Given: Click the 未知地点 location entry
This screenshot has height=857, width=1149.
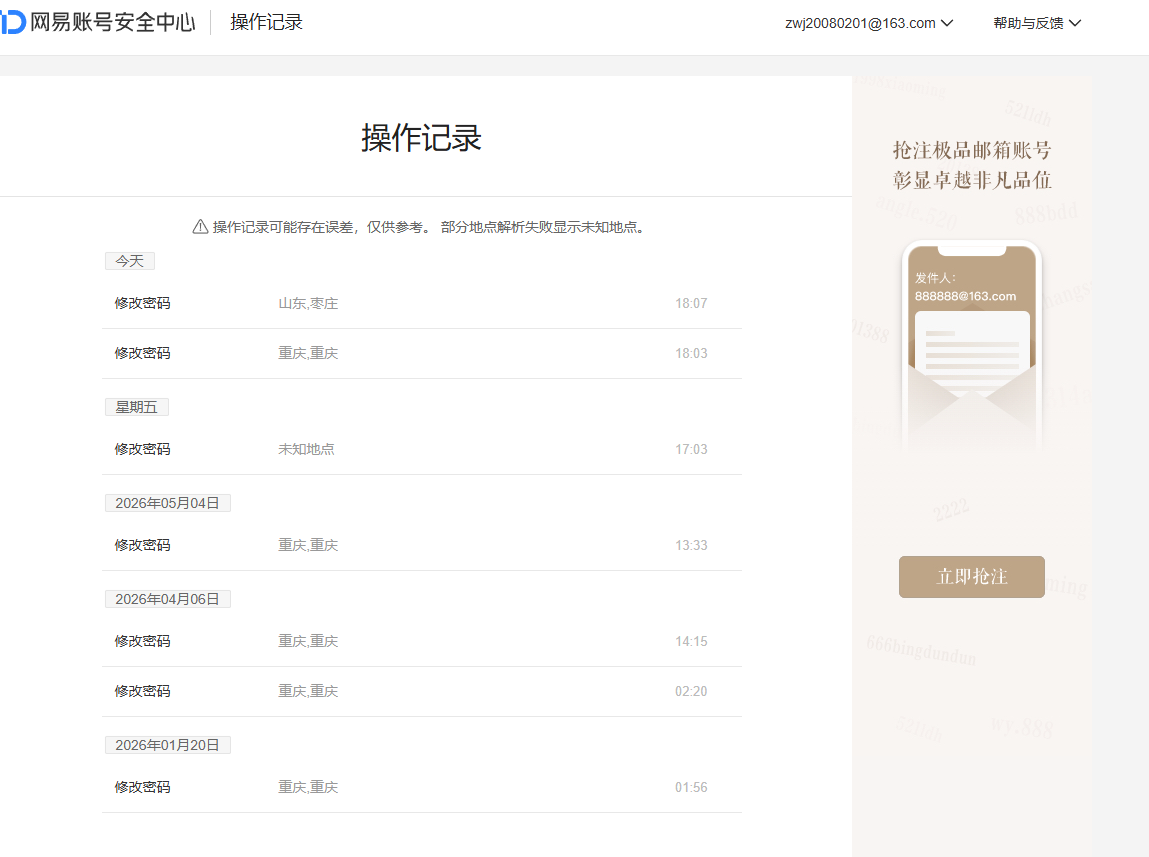Looking at the screenshot, I should [x=306, y=449].
